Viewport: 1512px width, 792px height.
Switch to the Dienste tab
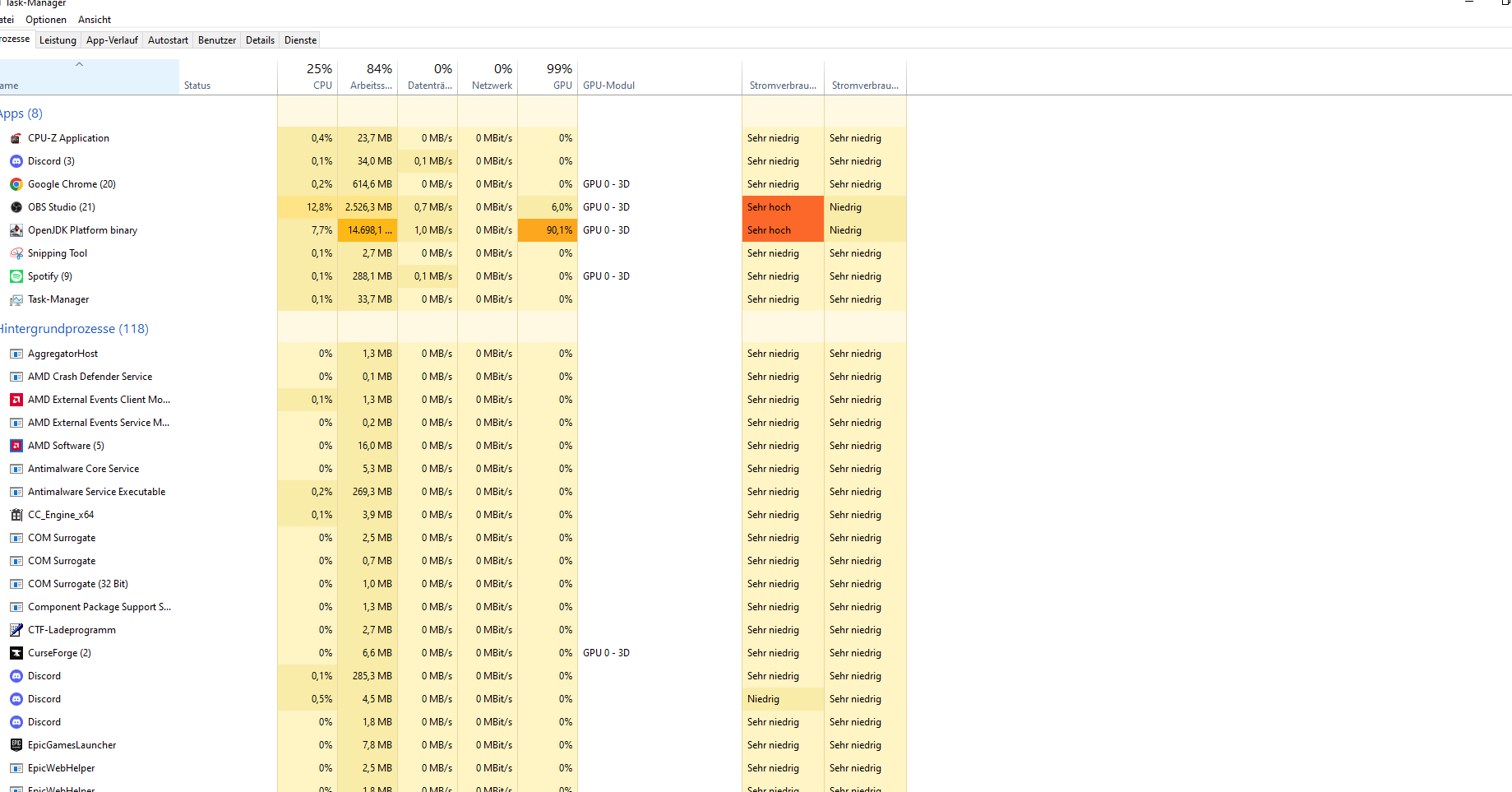(300, 40)
